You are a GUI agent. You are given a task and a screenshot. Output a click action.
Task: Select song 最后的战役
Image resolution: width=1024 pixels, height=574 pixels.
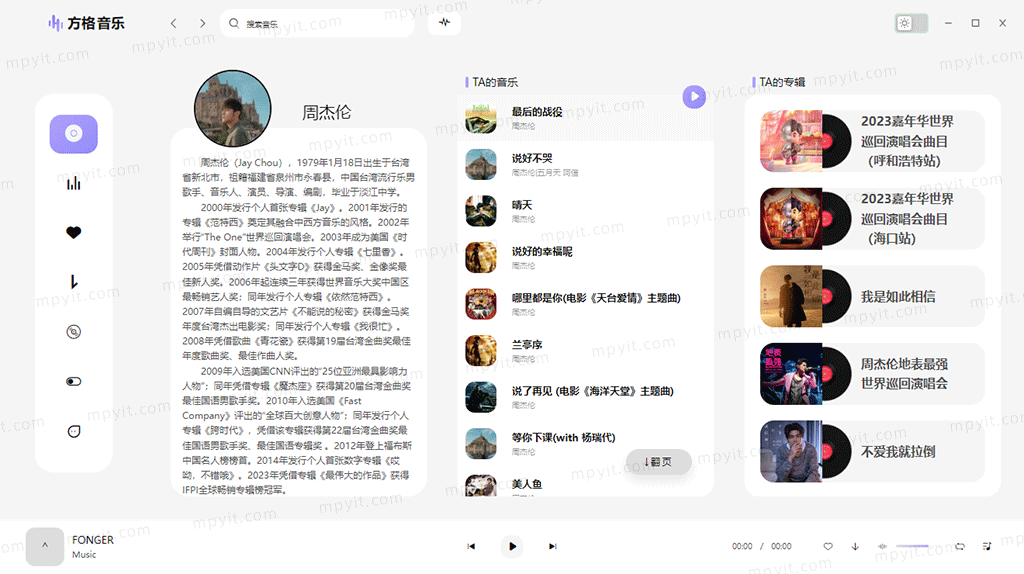click(586, 118)
